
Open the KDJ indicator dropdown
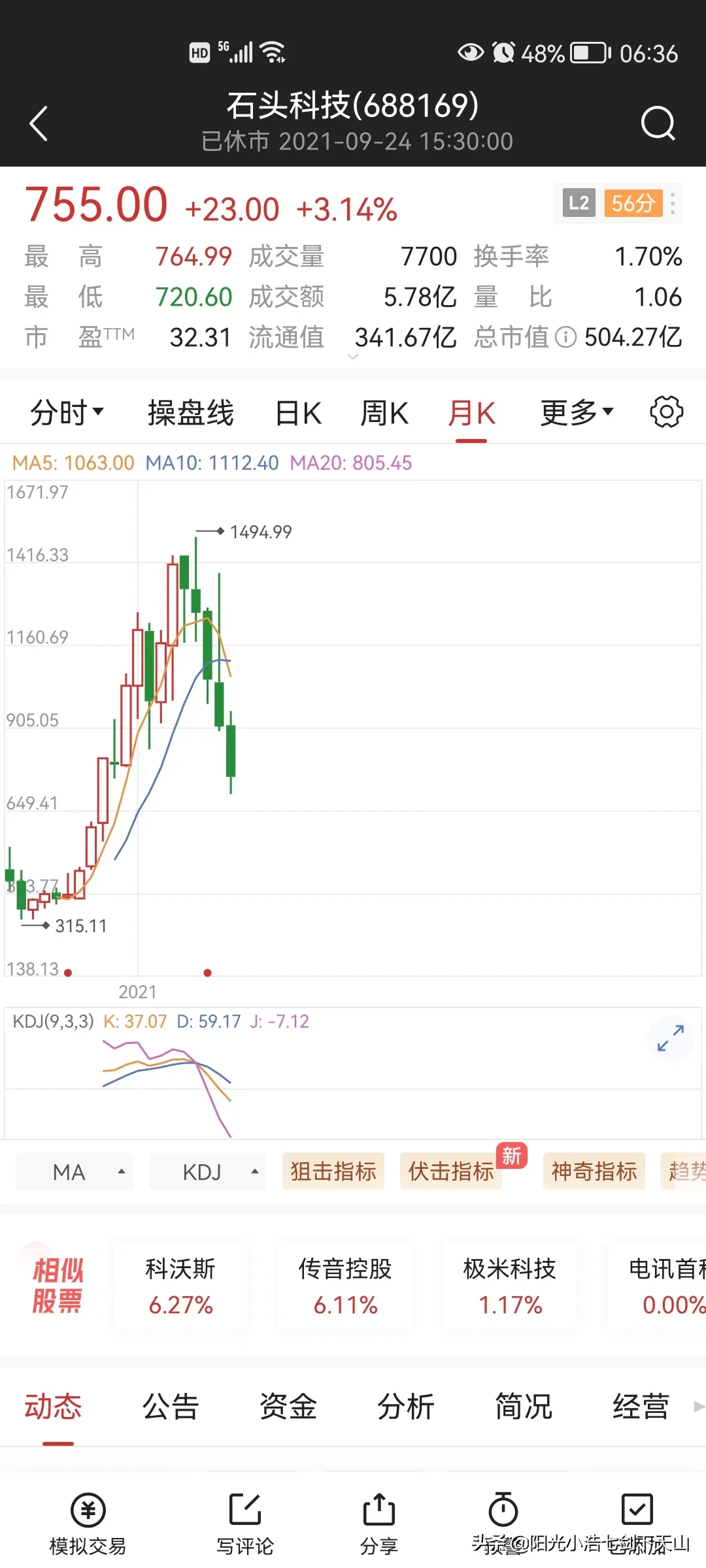tap(208, 1172)
